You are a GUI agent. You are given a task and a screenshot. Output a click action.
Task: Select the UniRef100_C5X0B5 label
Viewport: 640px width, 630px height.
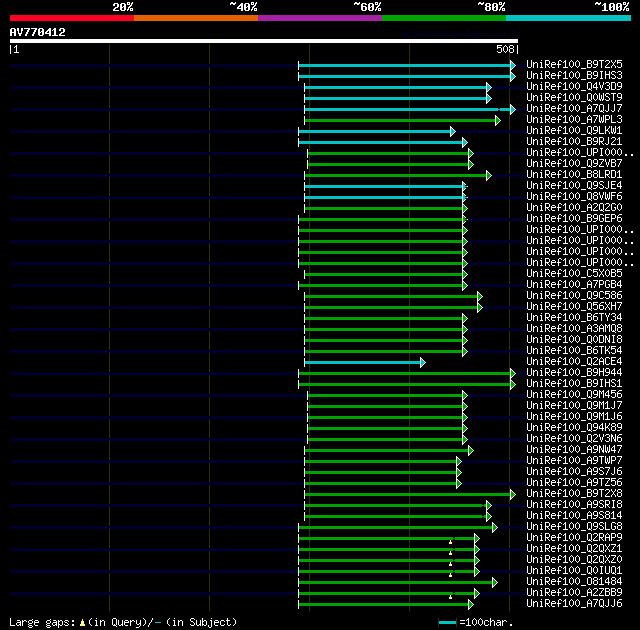[574, 274]
